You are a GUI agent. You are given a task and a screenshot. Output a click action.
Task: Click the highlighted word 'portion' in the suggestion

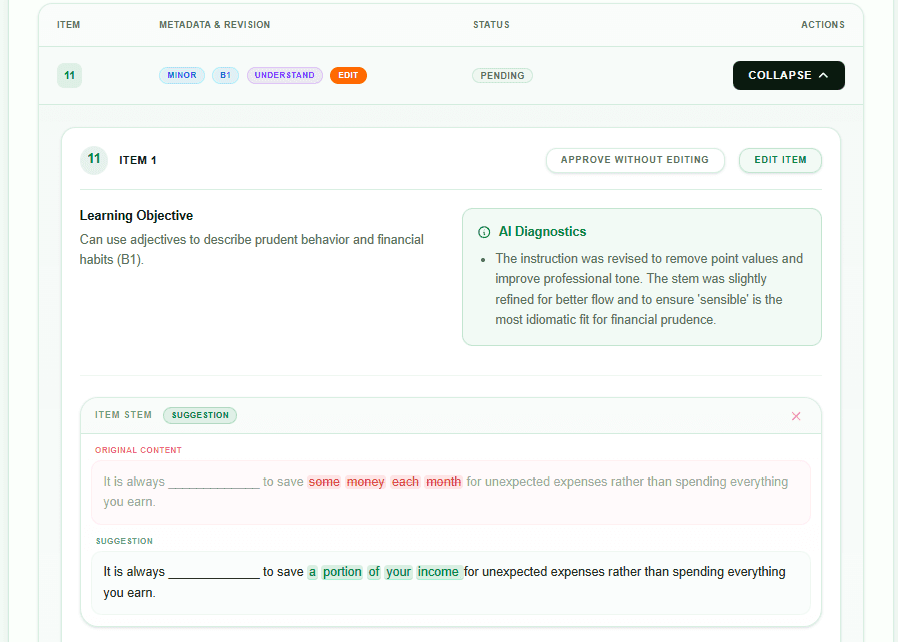pos(342,572)
